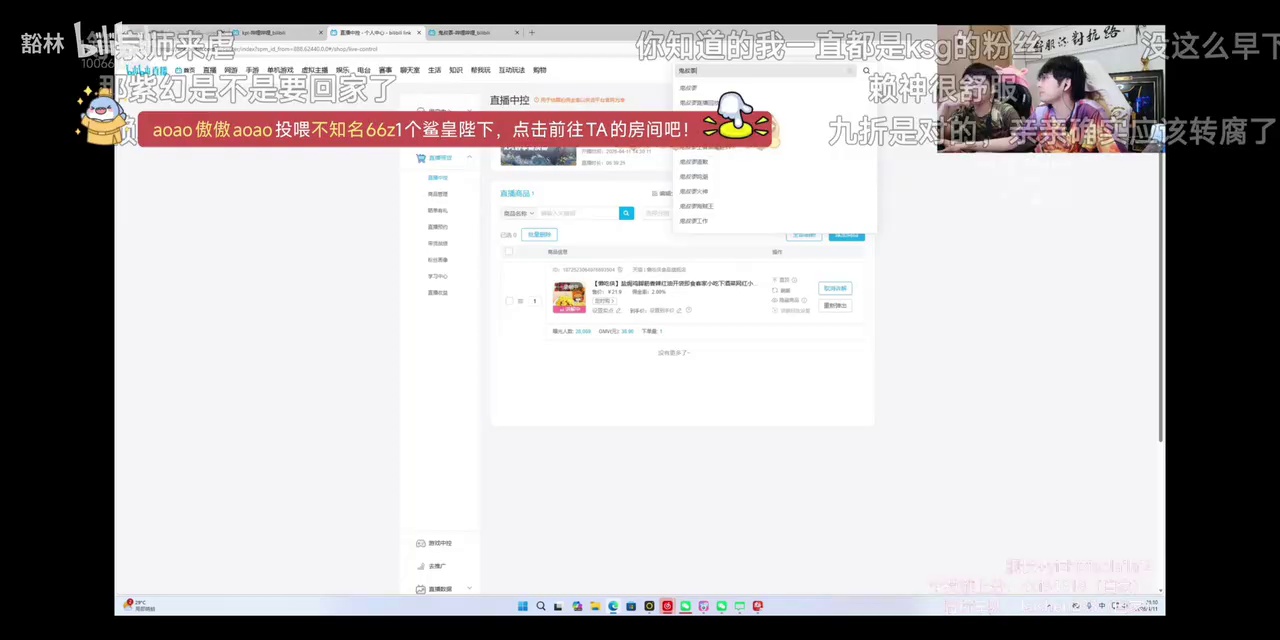The image size is (1280, 640).
Task: Open the 商品名称 search type dropdown
Action: pos(517,213)
